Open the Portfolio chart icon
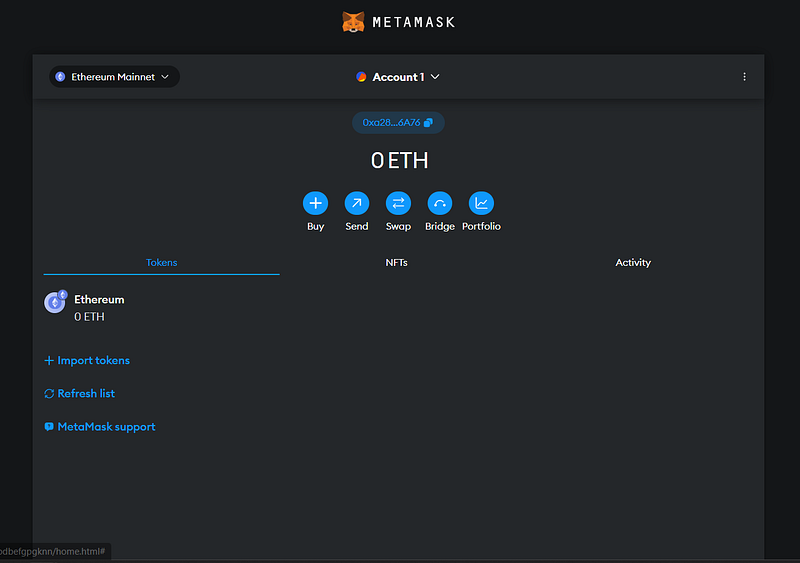Screen dimensions: 800x563 [x=481, y=203]
